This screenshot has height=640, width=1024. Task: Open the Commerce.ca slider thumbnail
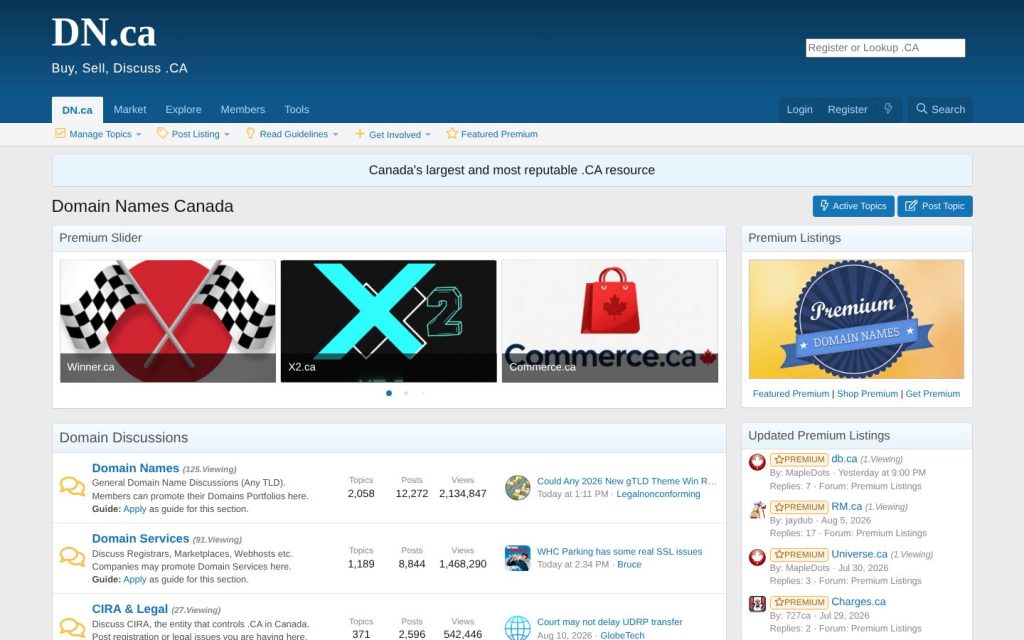point(609,321)
